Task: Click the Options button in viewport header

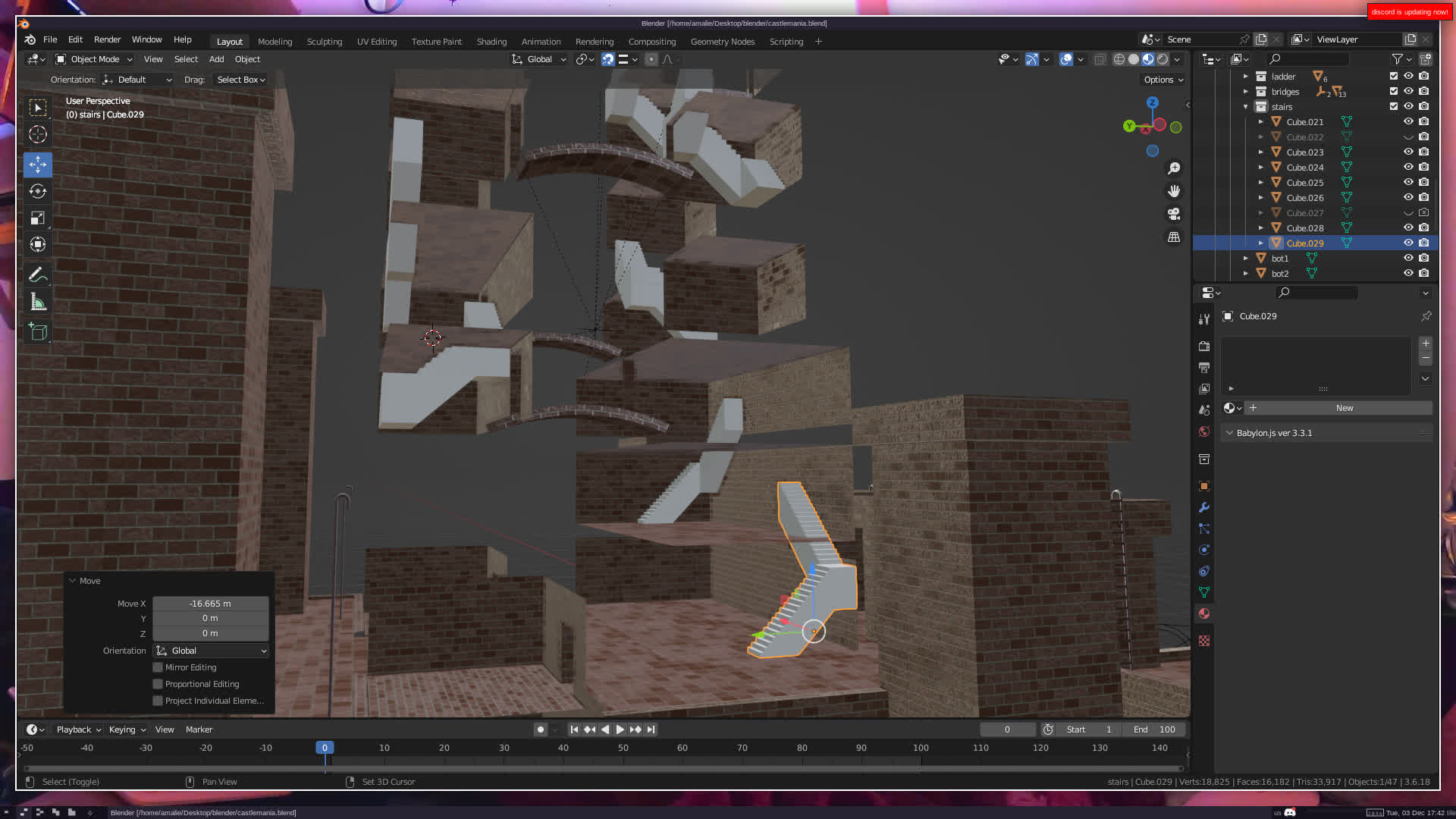Action: point(1163,80)
